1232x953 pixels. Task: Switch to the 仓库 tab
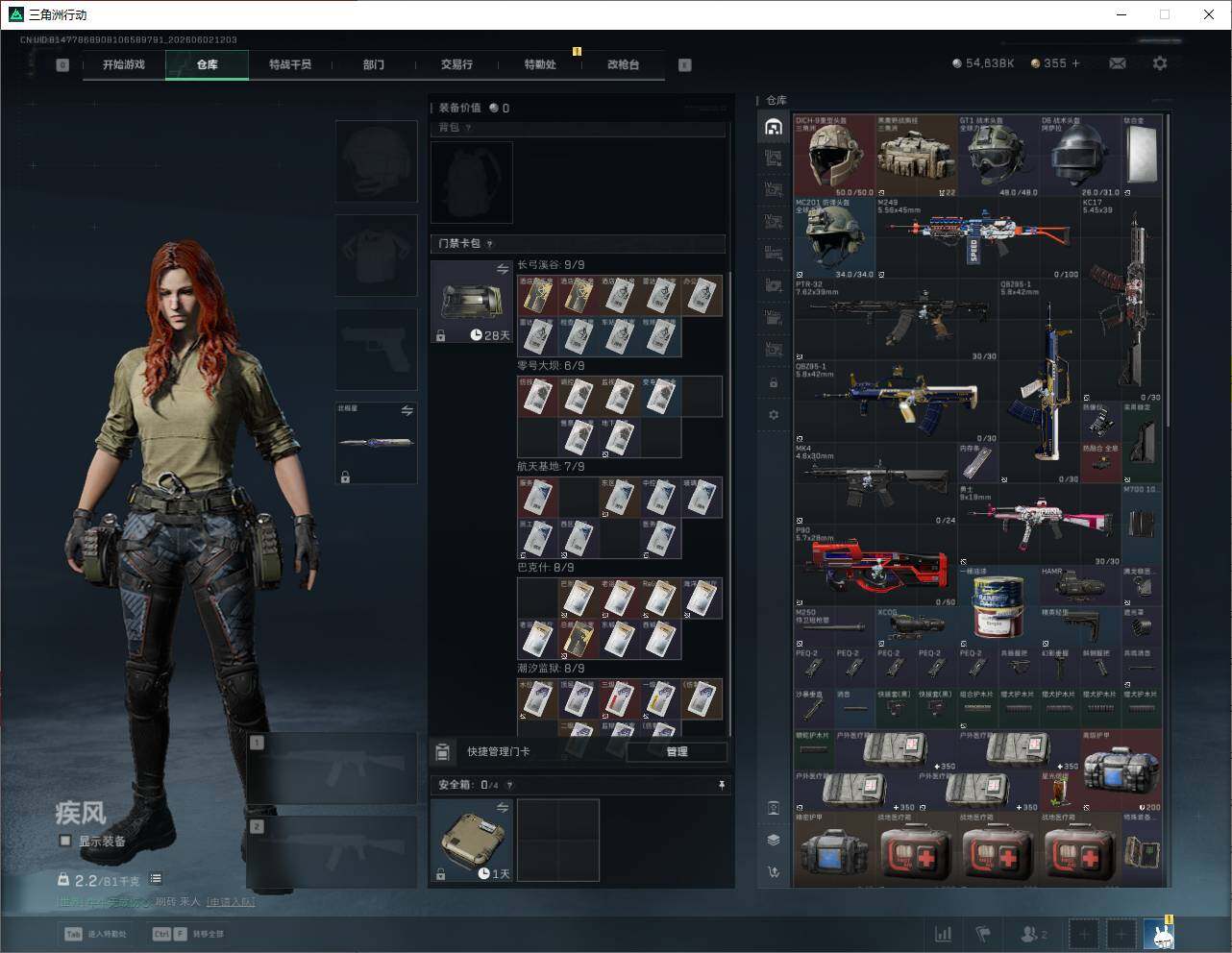[x=208, y=64]
